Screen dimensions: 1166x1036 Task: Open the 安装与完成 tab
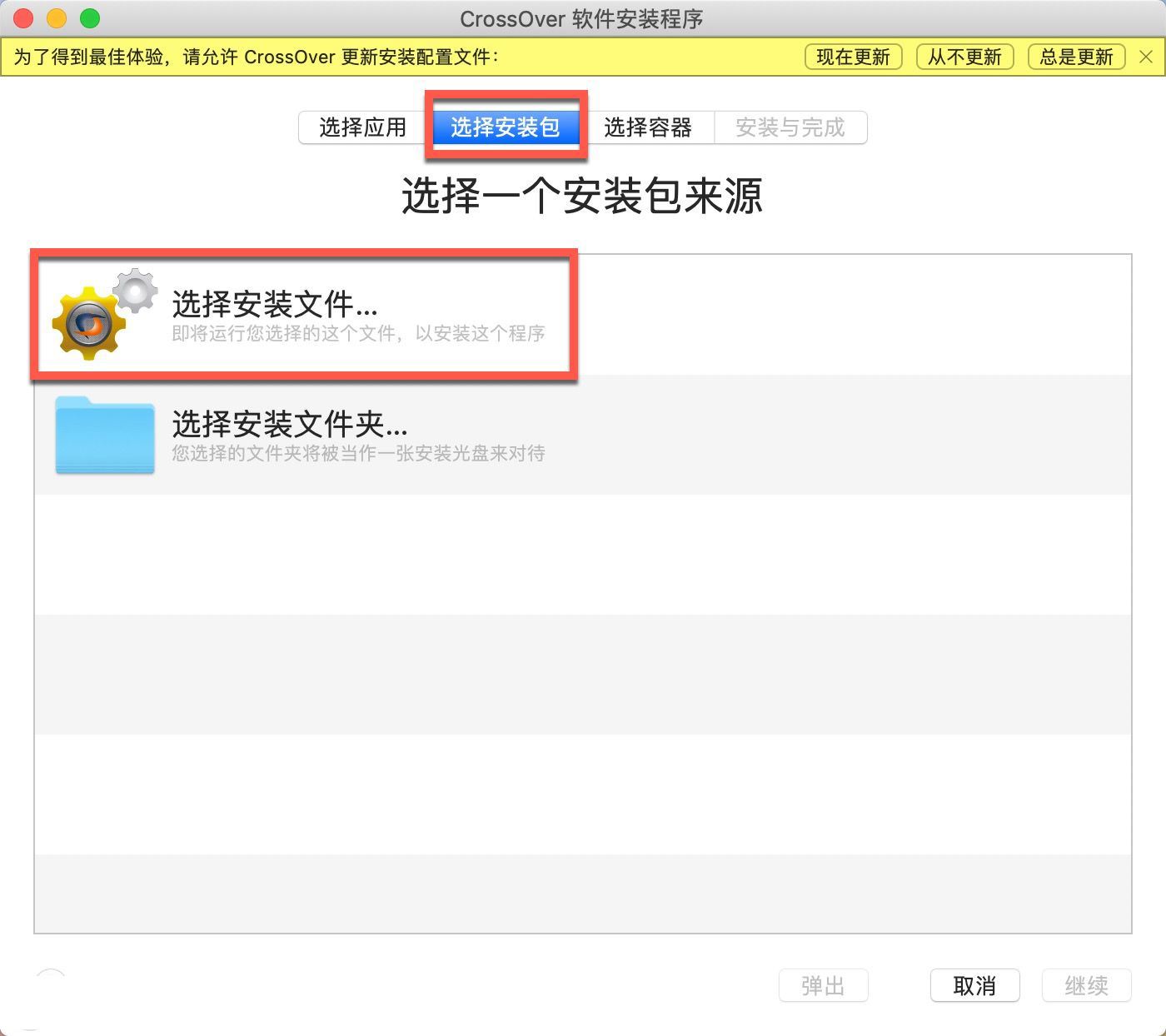(x=790, y=127)
